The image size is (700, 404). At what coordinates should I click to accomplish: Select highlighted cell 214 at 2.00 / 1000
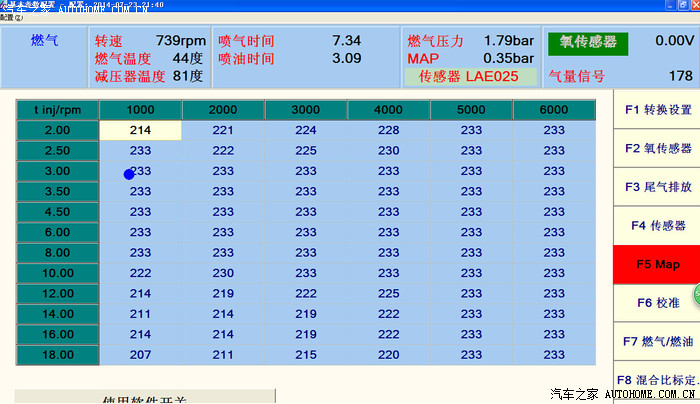tap(140, 130)
